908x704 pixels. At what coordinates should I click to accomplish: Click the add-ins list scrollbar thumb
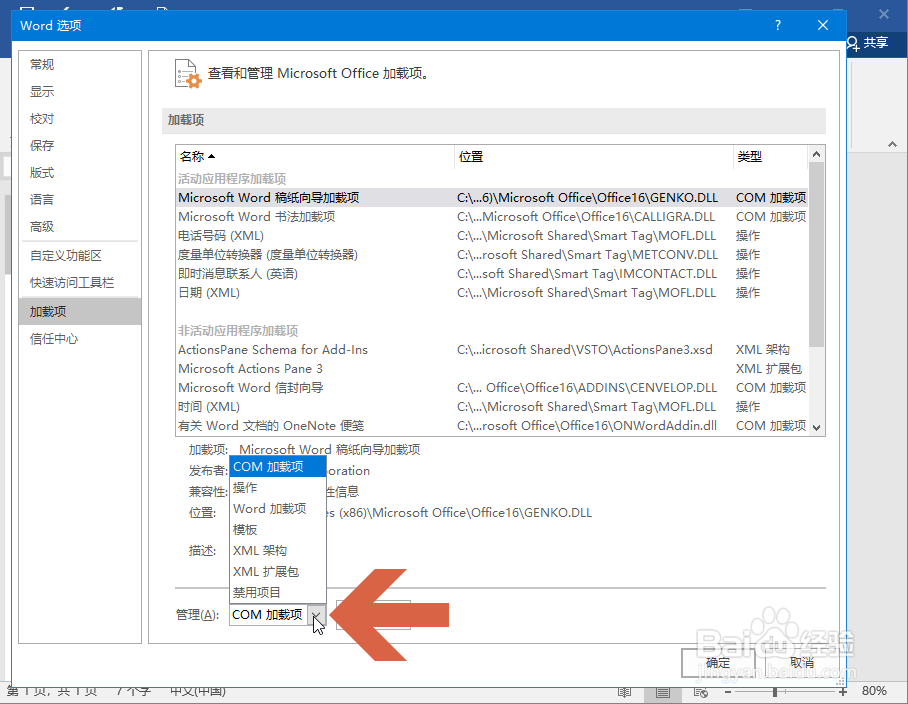[x=817, y=255]
